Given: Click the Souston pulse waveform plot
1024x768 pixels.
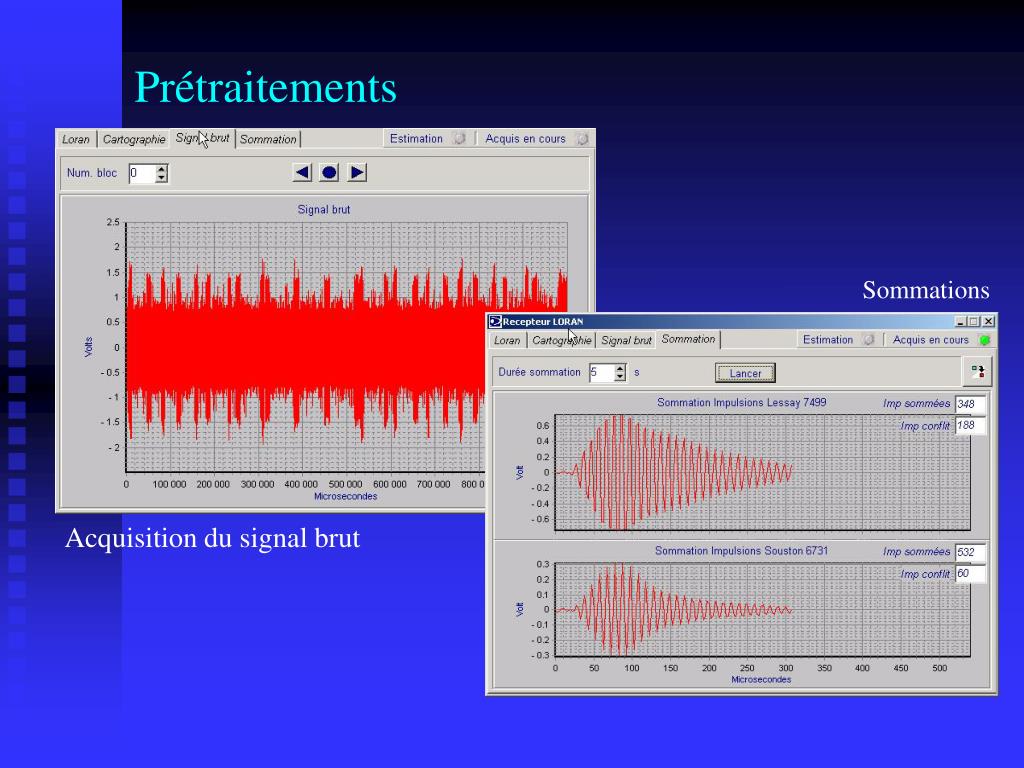Looking at the screenshot, I should pyautogui.click(x=762, y=609).
